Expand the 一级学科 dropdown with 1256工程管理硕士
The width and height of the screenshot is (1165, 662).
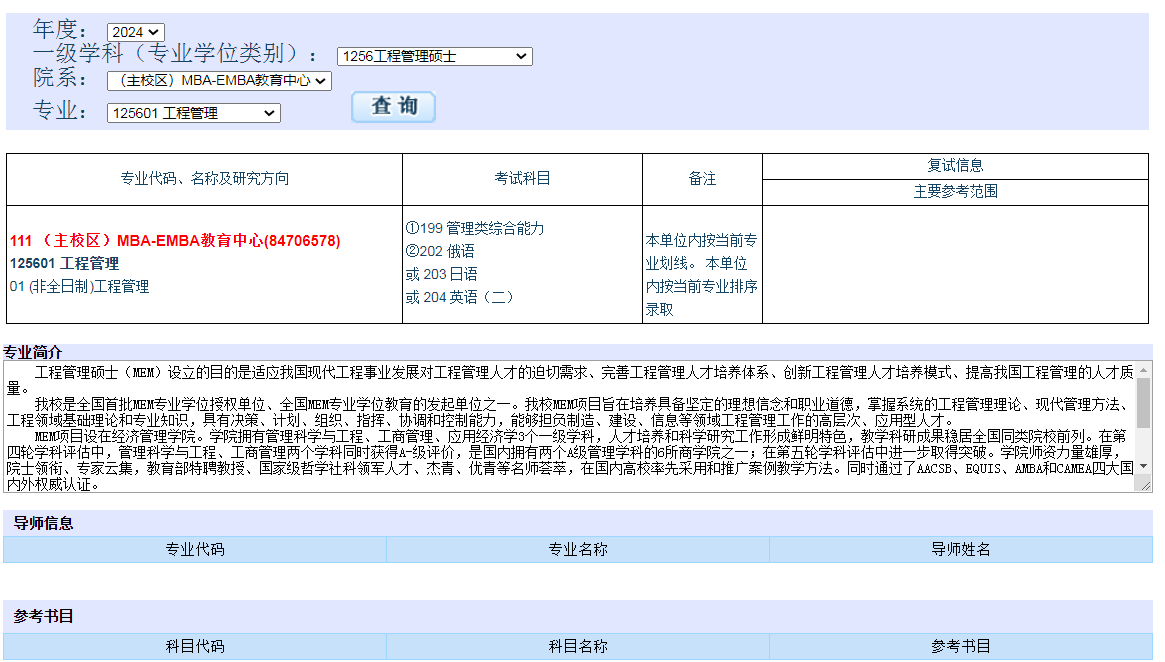[434, 57]
